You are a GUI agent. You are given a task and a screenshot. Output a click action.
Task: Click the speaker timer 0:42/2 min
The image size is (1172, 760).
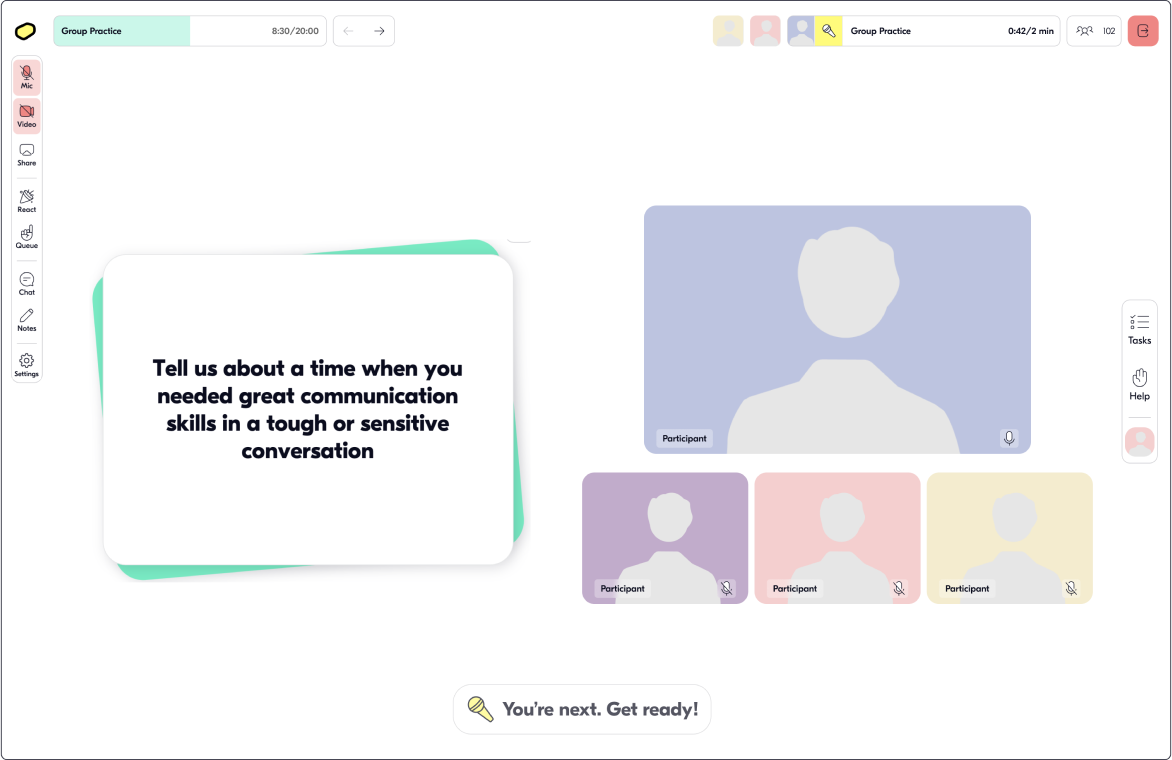[x=1031, y=31]
